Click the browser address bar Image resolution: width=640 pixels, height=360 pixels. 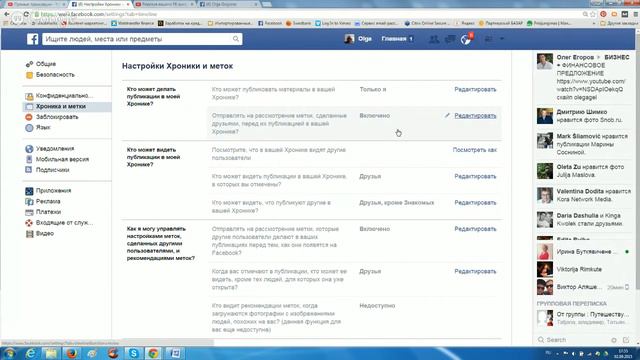click(306, 14)
